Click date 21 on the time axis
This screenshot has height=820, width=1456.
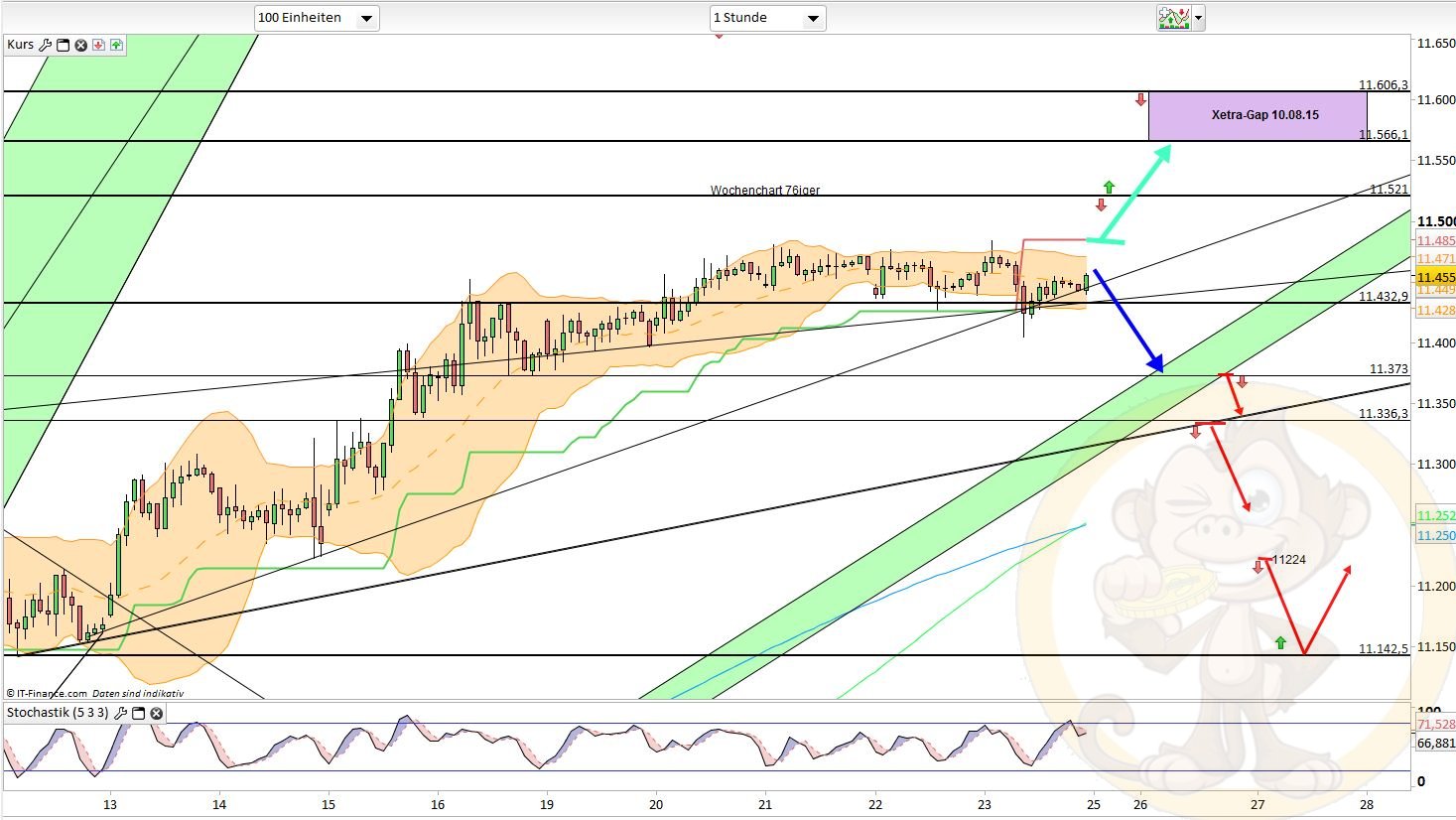click(764, 805)
